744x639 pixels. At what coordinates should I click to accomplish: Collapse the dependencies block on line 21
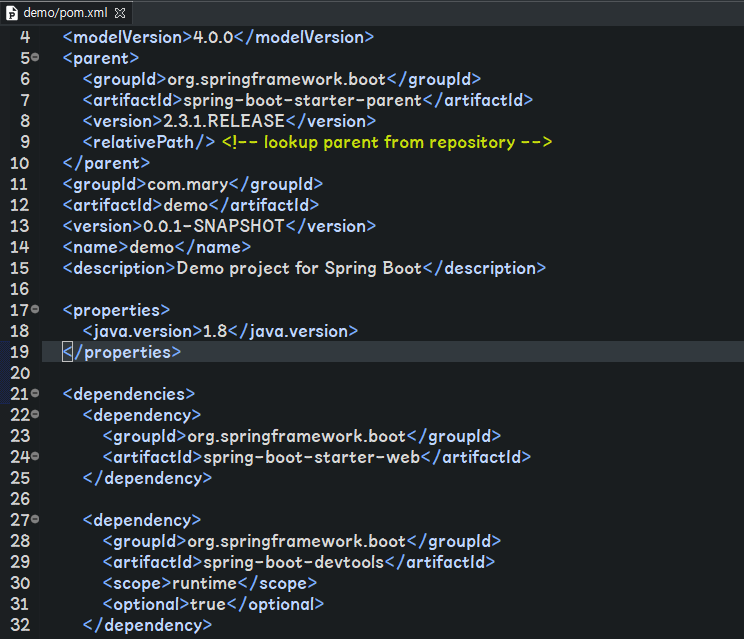35,393
